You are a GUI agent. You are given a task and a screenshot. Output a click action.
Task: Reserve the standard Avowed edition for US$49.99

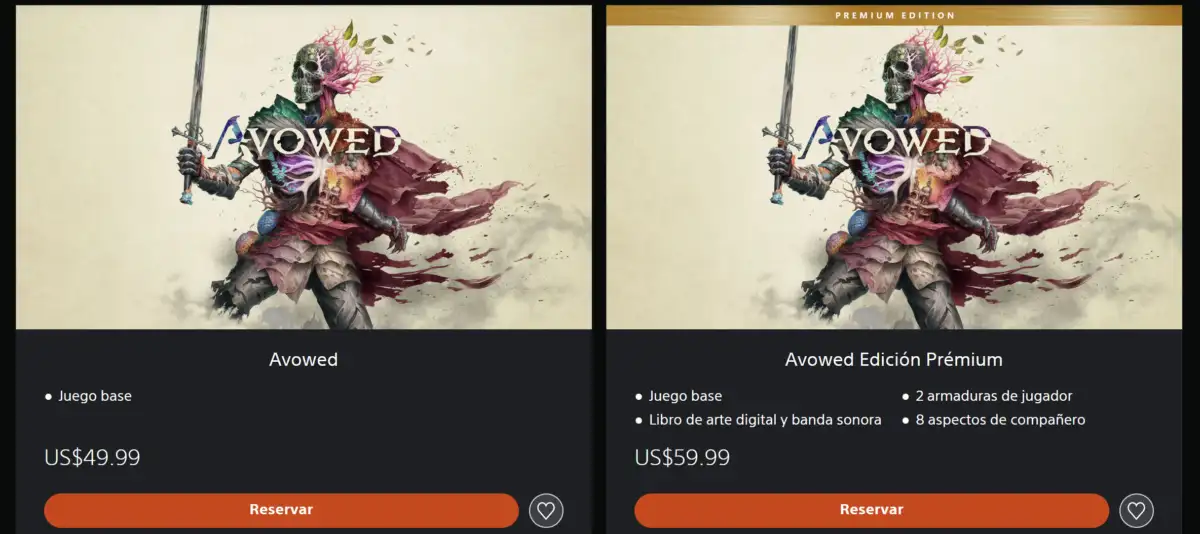coord(281,510)
